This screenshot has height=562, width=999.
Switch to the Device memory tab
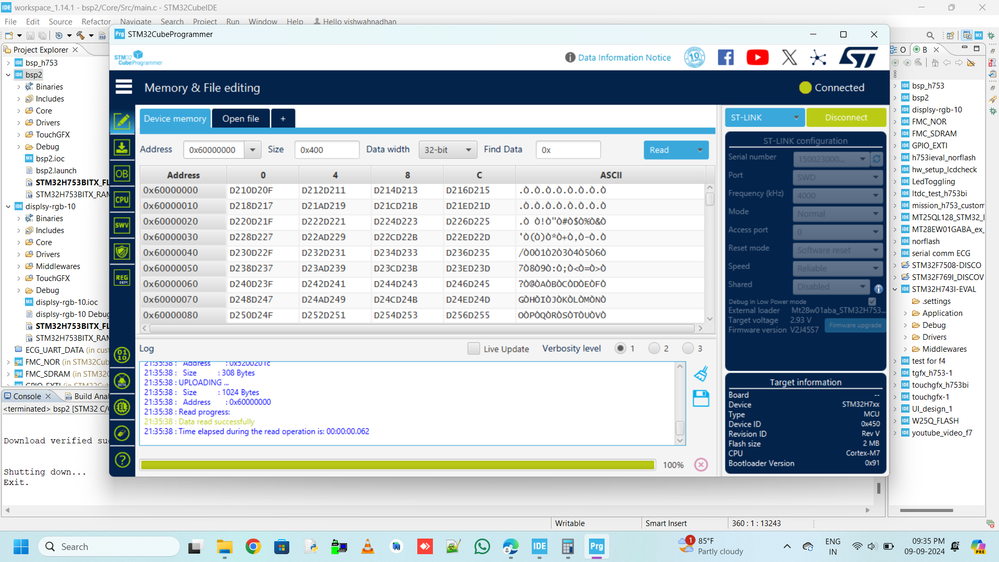pos(175,119)
